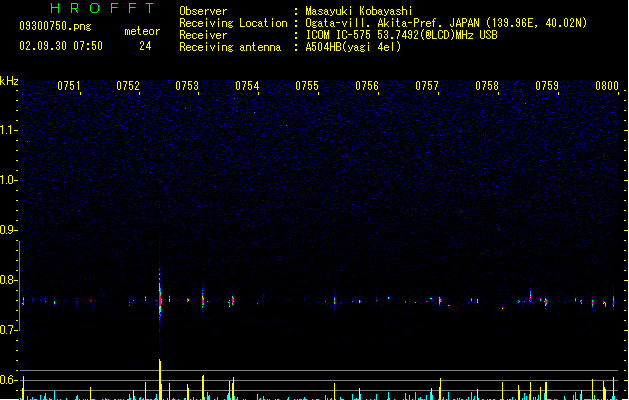Click the 0.9 kHz axis label

point(8,230)
